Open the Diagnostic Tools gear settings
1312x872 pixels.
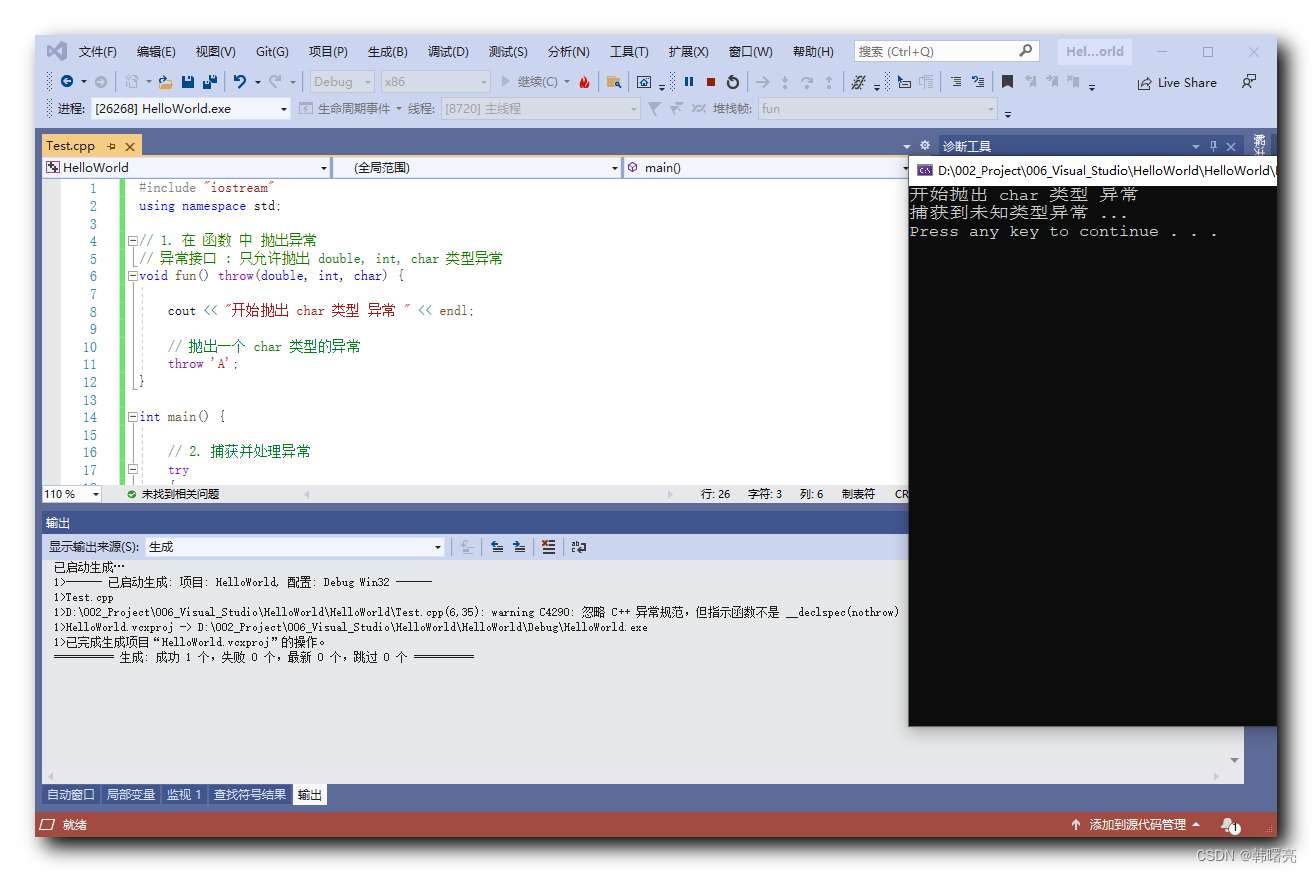(x=925, y=145)
